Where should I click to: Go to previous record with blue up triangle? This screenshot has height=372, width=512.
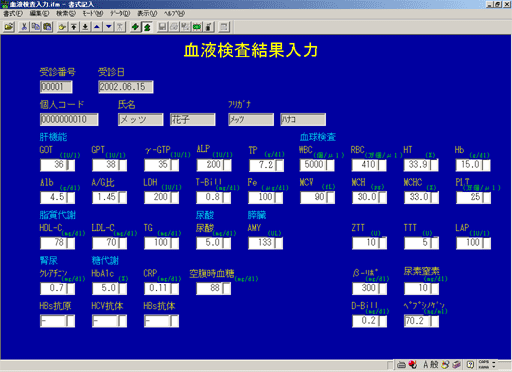tap(97, 27)
